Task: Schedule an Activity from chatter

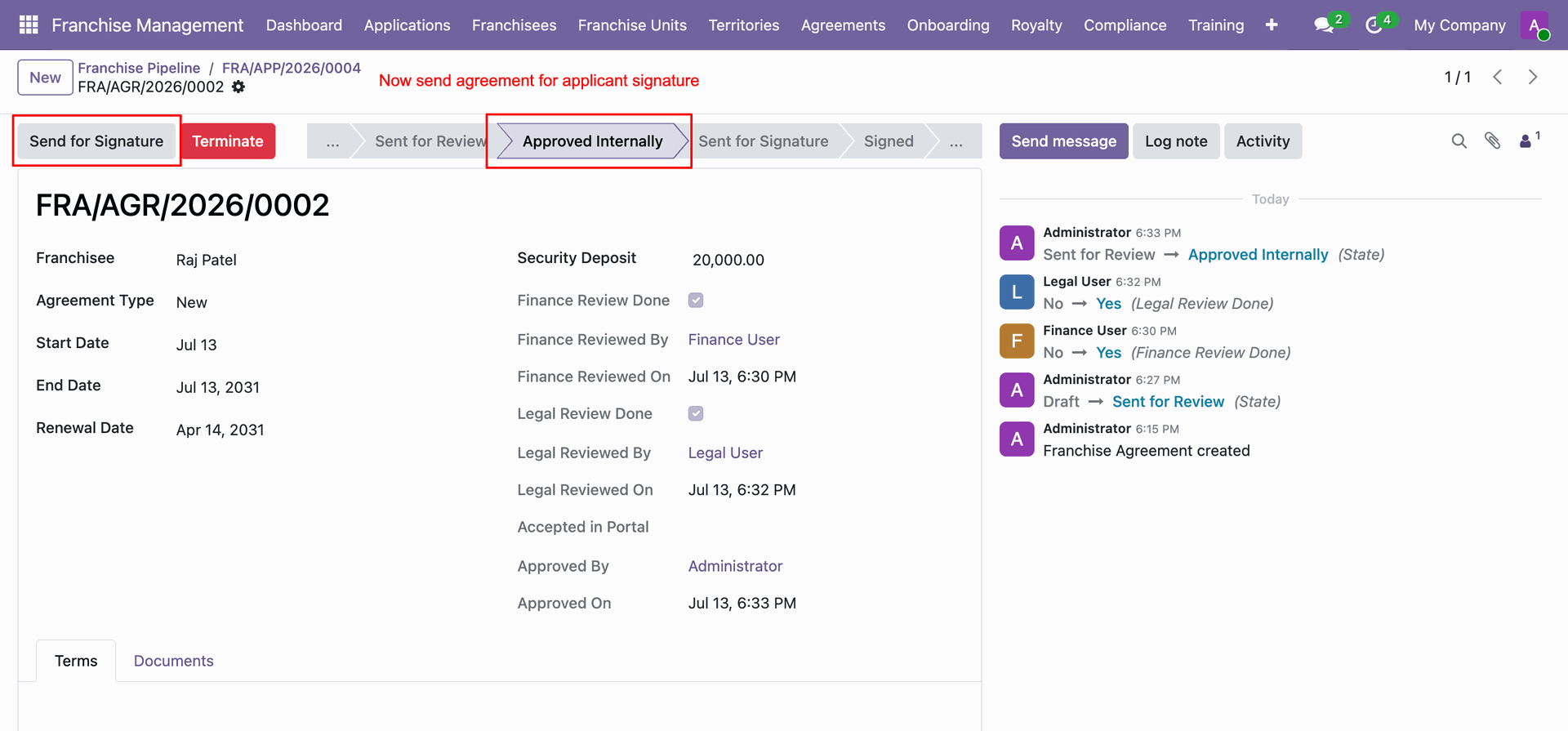Action: tap(1263, 141)
